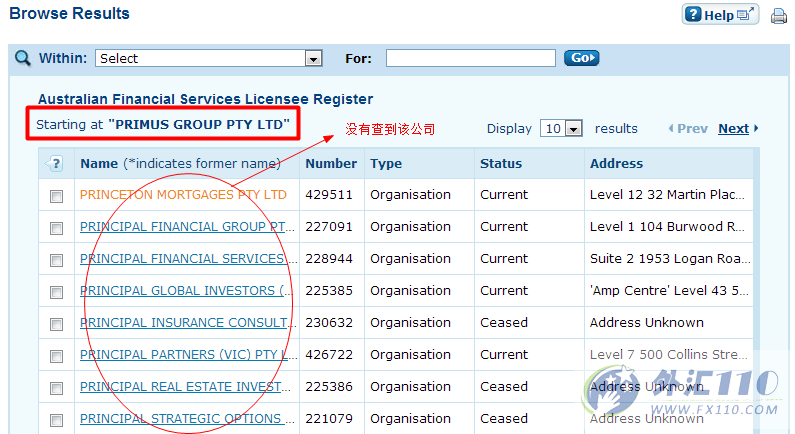Open the Within Select dropdown
Viewport: 795px width, 434px height.
(x=209, y=58)
